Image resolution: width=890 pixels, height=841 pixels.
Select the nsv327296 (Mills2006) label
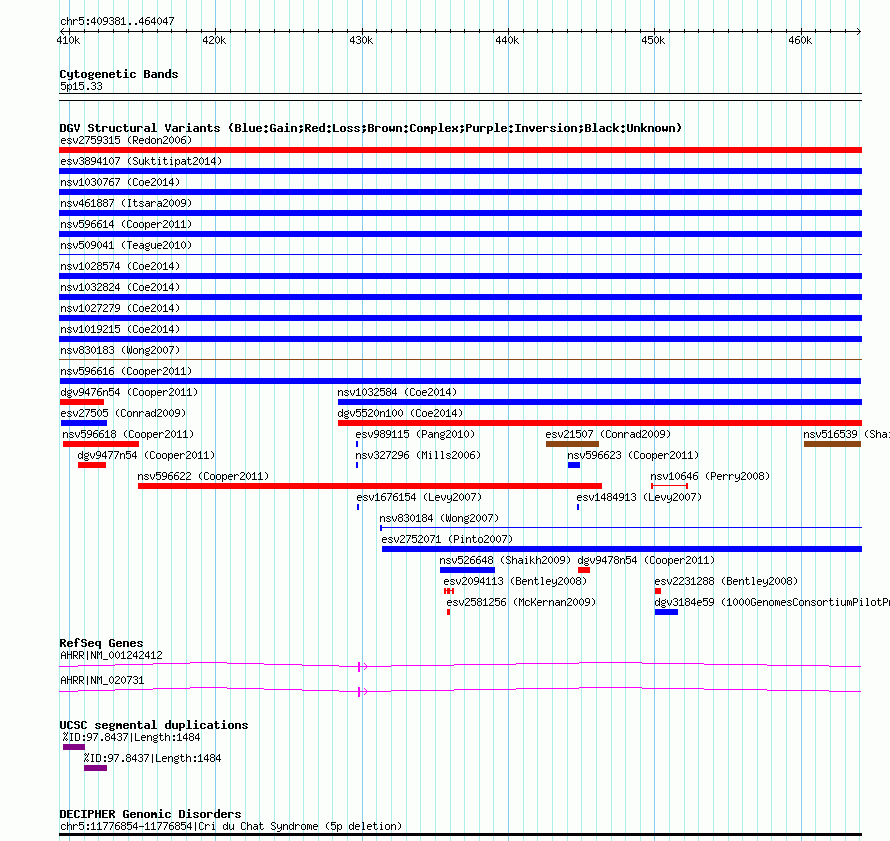click(x=418, y=455)
